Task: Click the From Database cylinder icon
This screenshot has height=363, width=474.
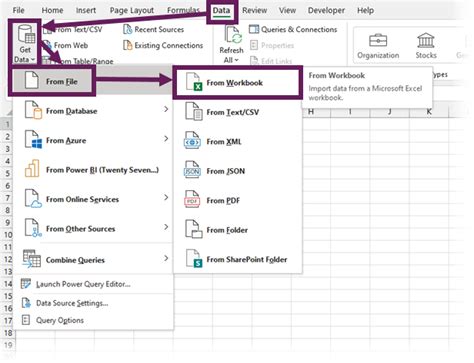Action: (x=33, y=111)
